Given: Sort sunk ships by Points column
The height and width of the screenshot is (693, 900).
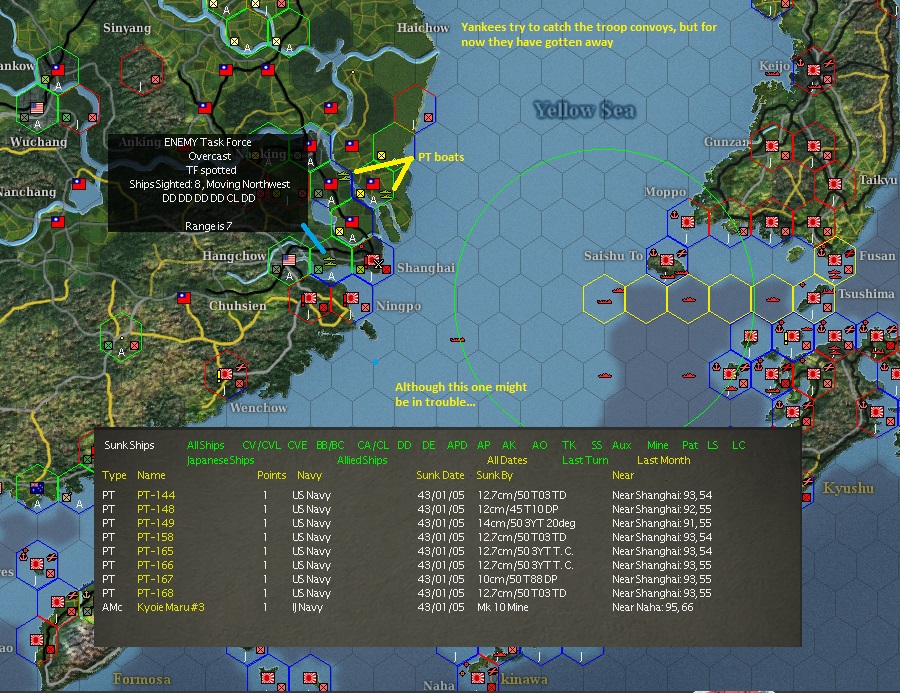Looking at the screenshot, I should 271,475.
